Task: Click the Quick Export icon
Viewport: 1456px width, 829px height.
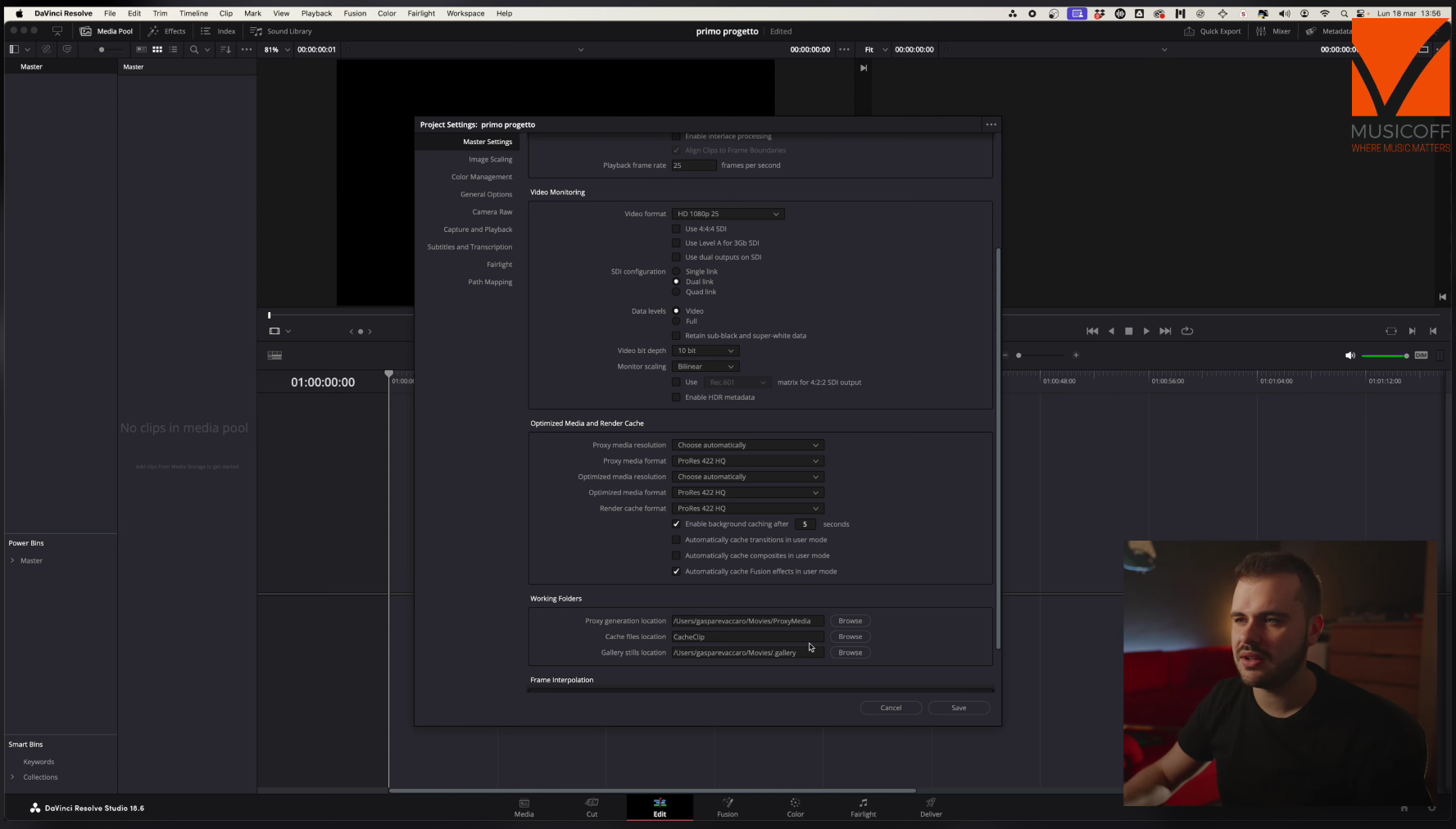Action: pos(1189,31)
